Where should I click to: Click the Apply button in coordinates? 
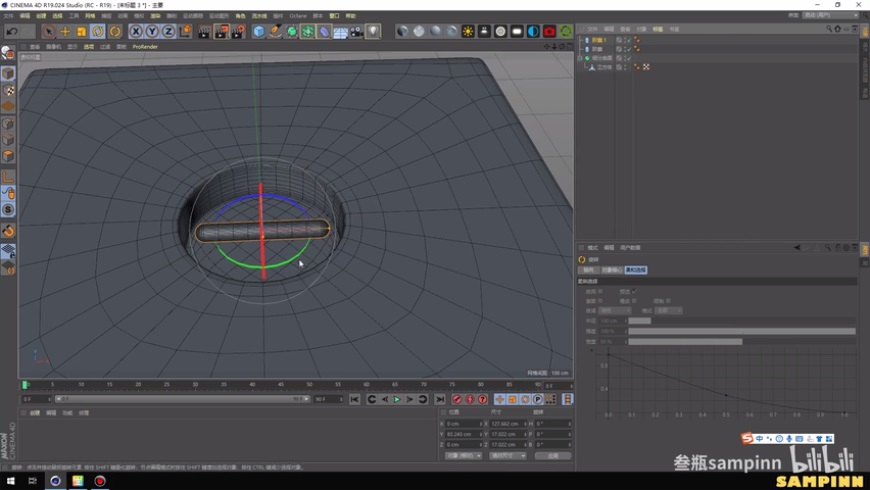[x=553, y=456]
